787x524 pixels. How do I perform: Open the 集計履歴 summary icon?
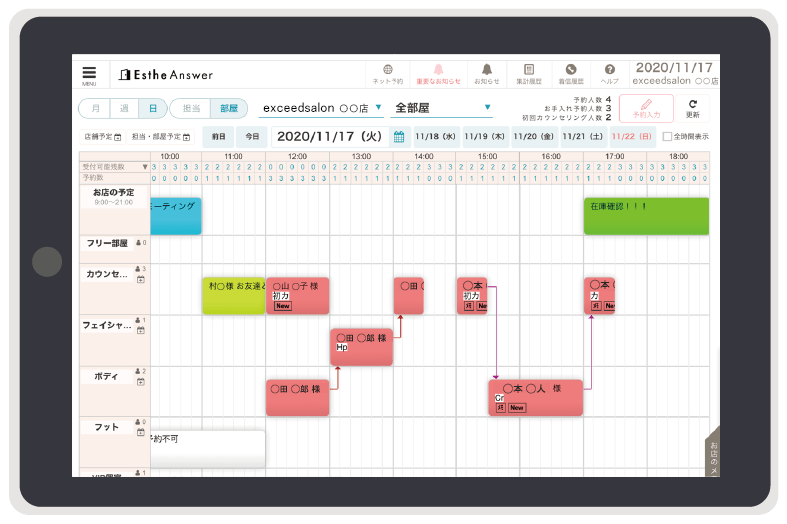point(528,72)
